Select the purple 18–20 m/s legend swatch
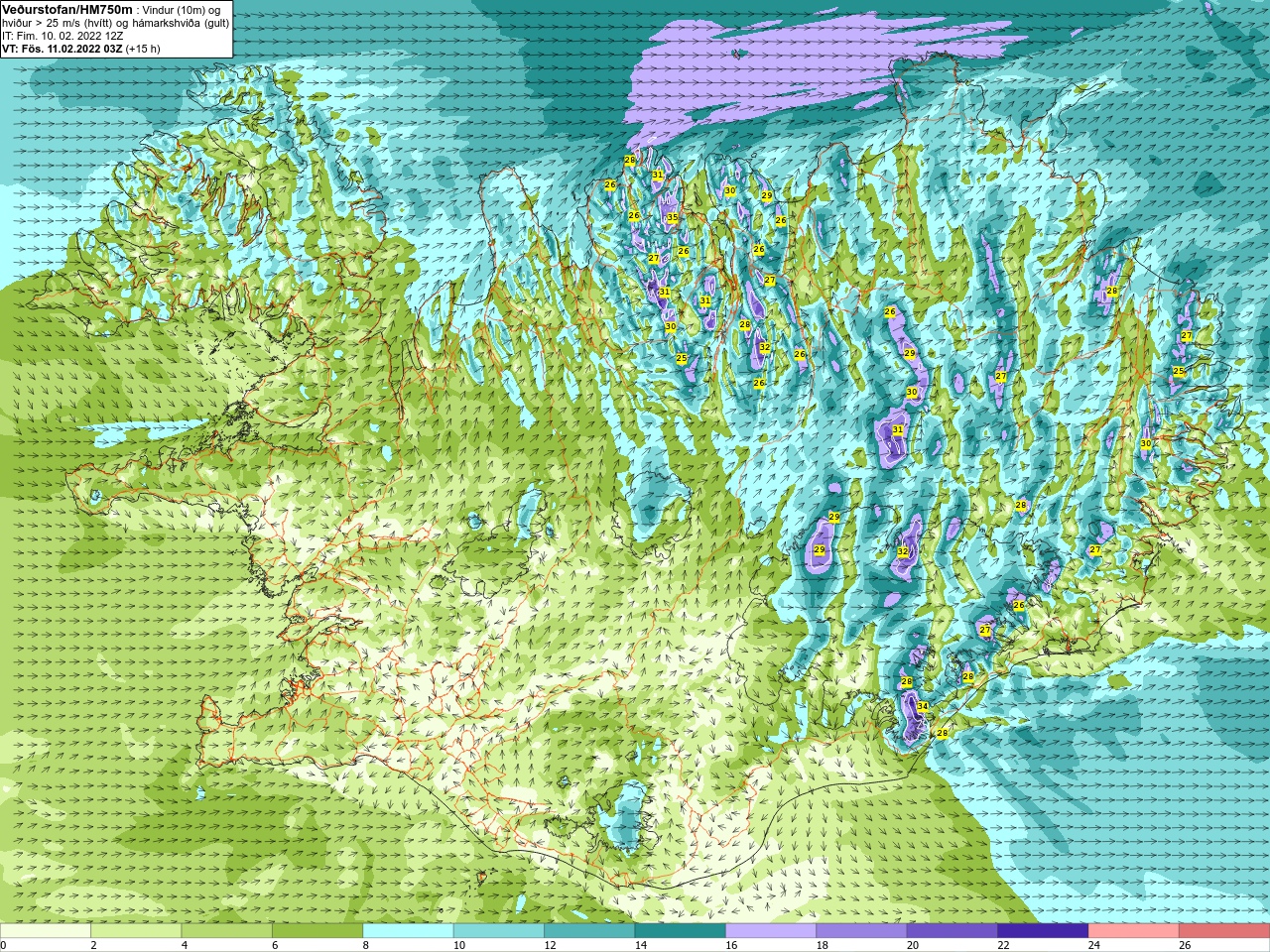Screen dimensions: 1270x952 (x=862, y=931)
